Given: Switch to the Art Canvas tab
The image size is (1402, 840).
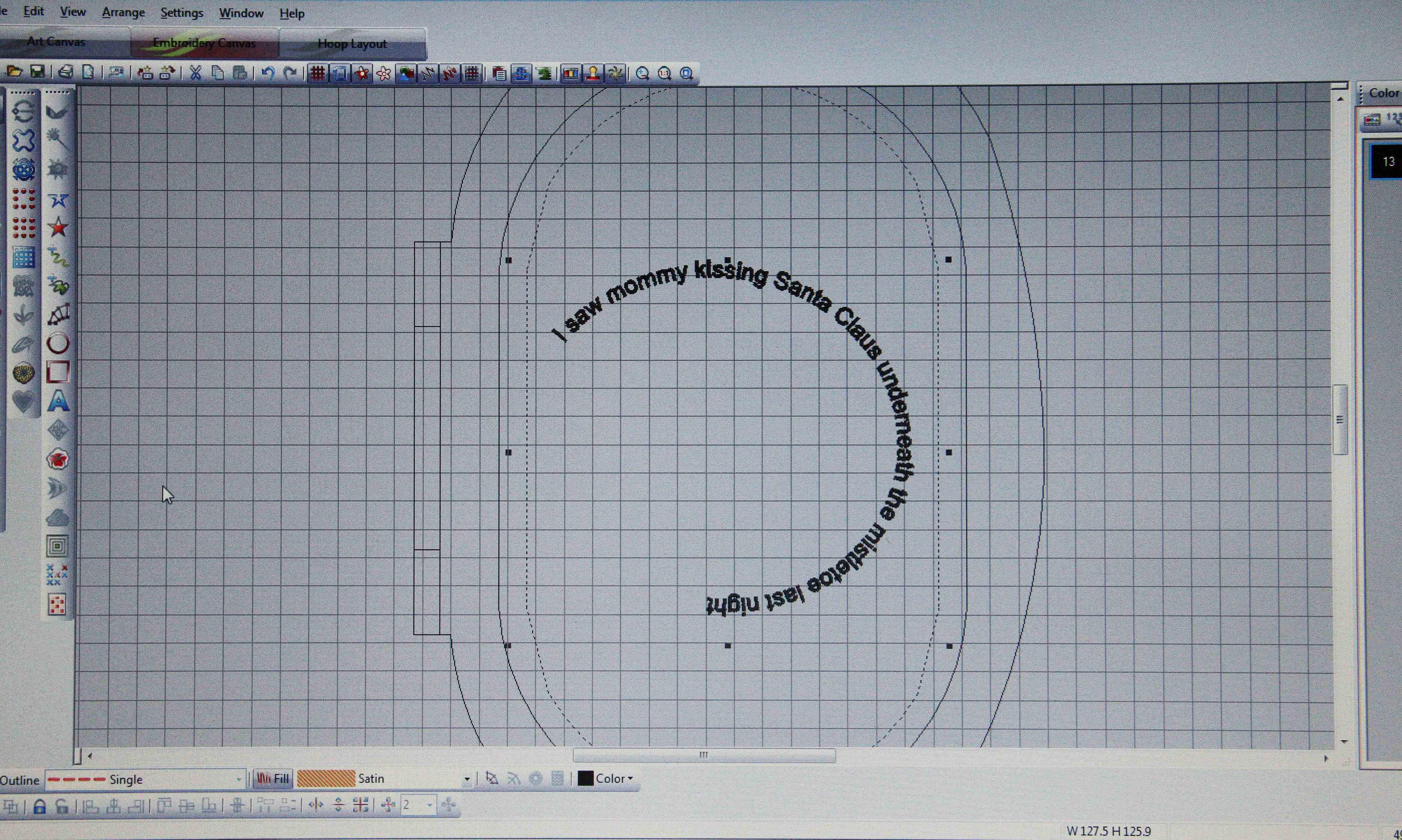Looking at the screenshot, I should coord(56,42).
